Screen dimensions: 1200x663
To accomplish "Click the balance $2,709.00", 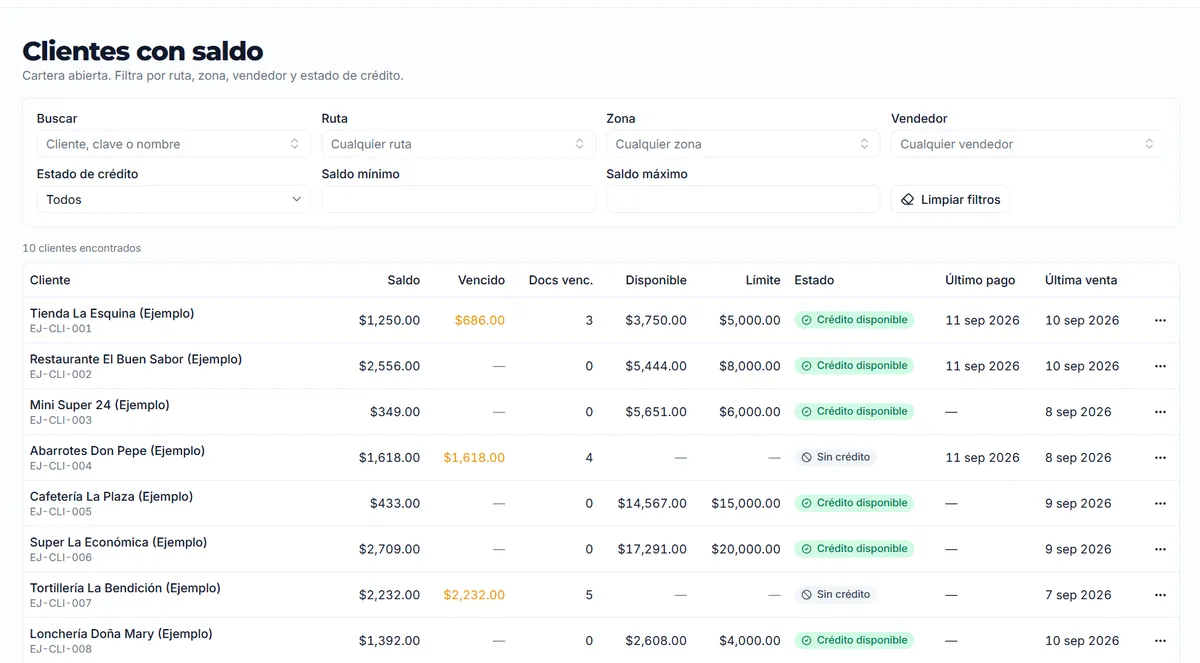I will click(x=390, y=550).
